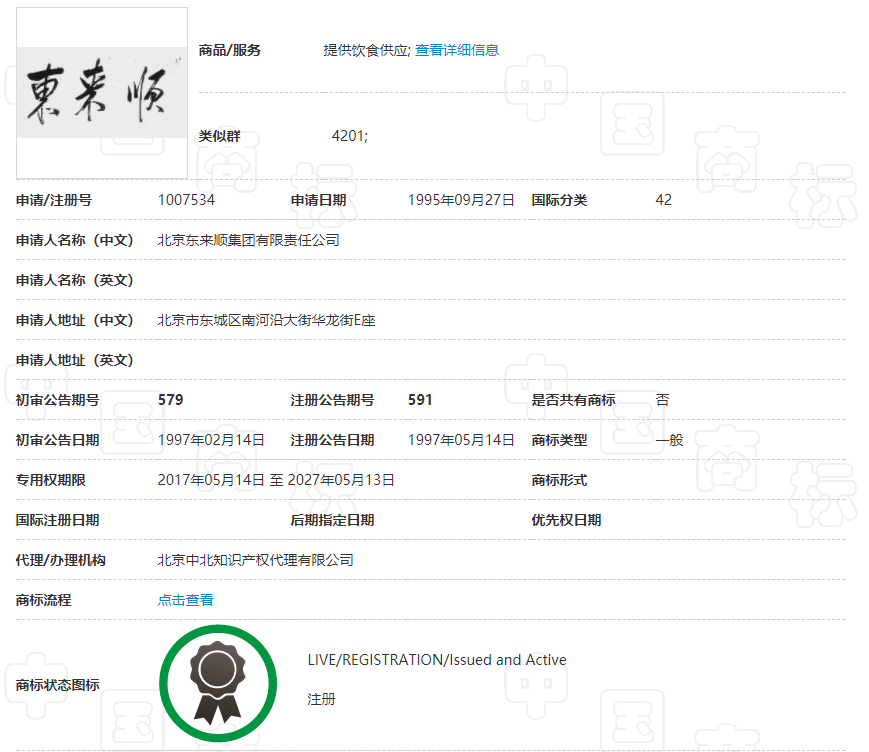Click the international class value 42
869x752 pixels.
point(663,200)
